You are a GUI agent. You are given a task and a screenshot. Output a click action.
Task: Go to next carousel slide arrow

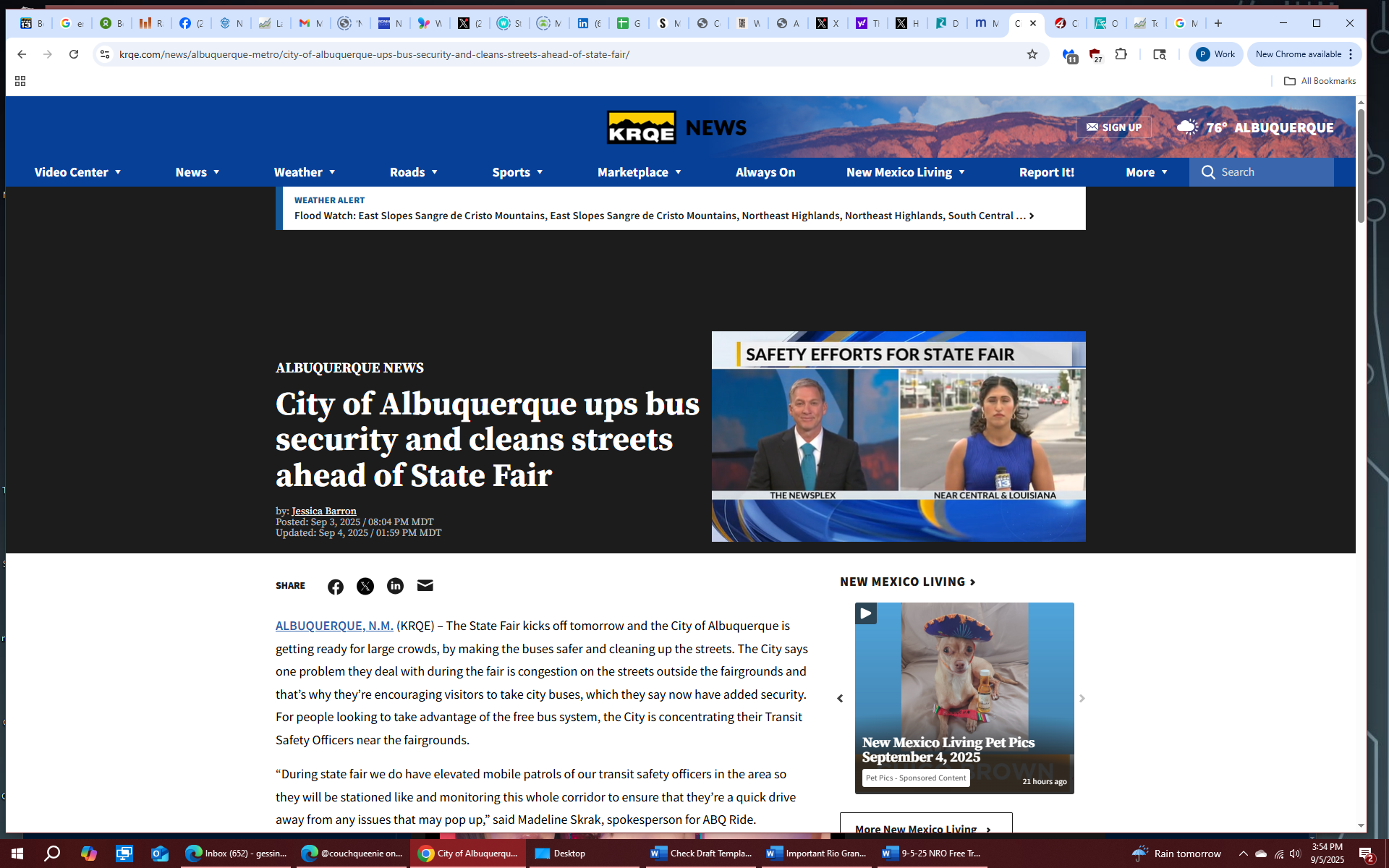[x=1082, y=699]
